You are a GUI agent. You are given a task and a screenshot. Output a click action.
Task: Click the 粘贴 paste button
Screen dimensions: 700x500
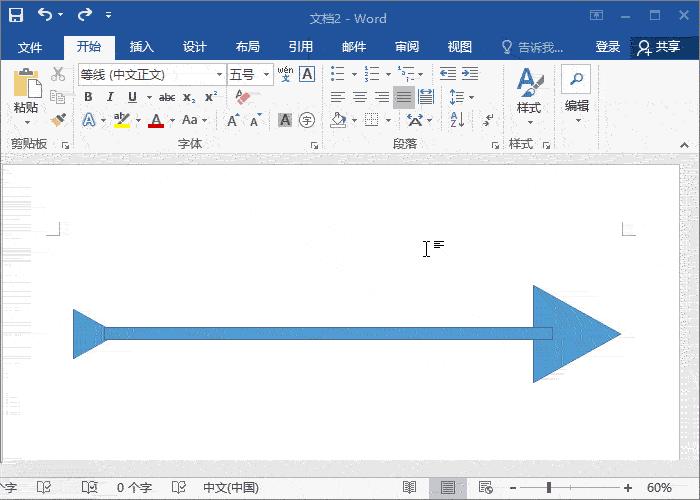click(x=27, y=90)
